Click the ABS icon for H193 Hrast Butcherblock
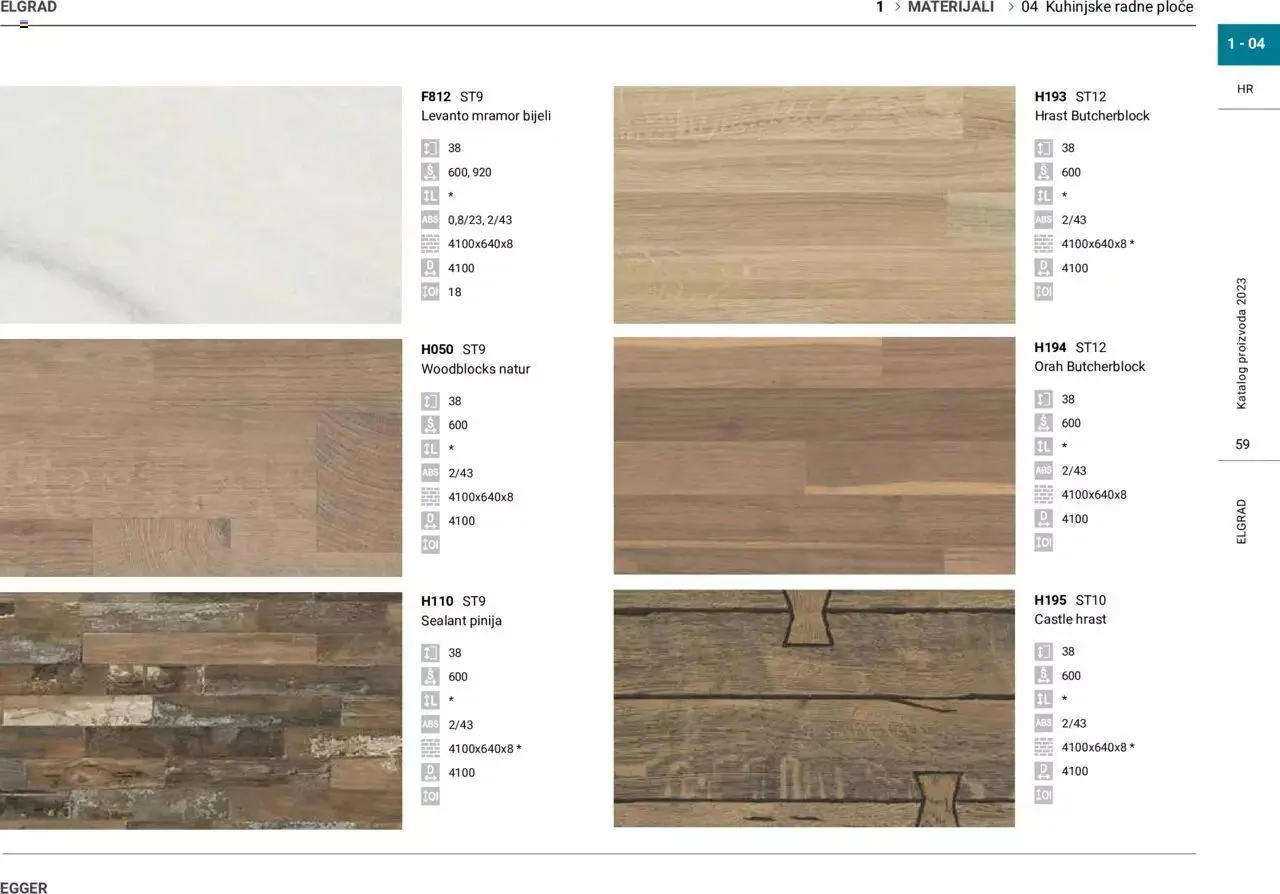The height and width of the screenshot is (894, 1280). tap(1043, 220)
